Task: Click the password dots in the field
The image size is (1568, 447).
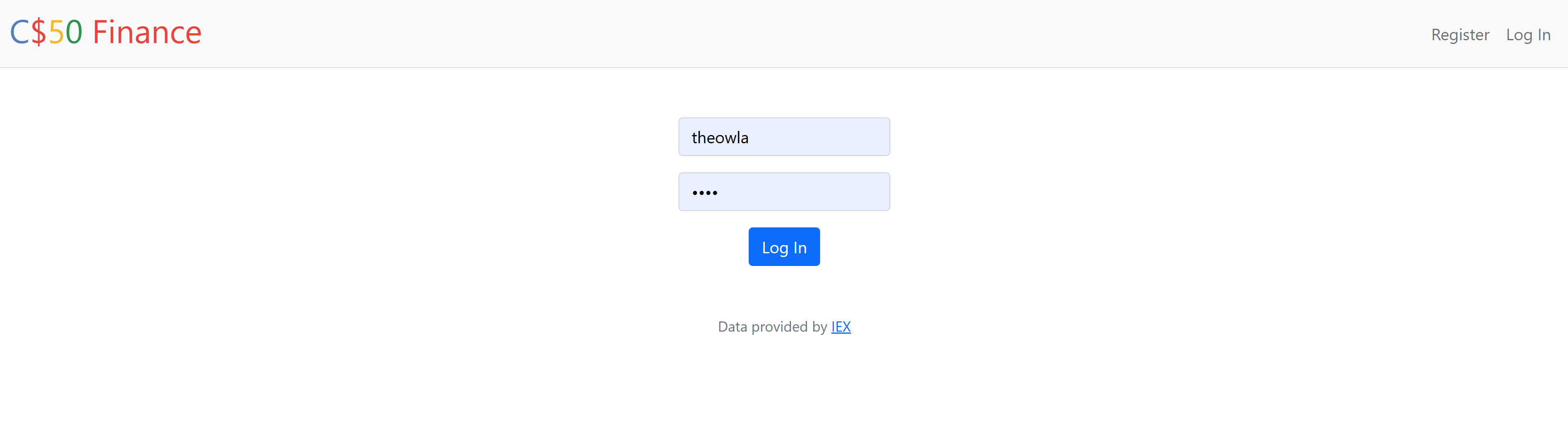Action: [x=705, y=193]
